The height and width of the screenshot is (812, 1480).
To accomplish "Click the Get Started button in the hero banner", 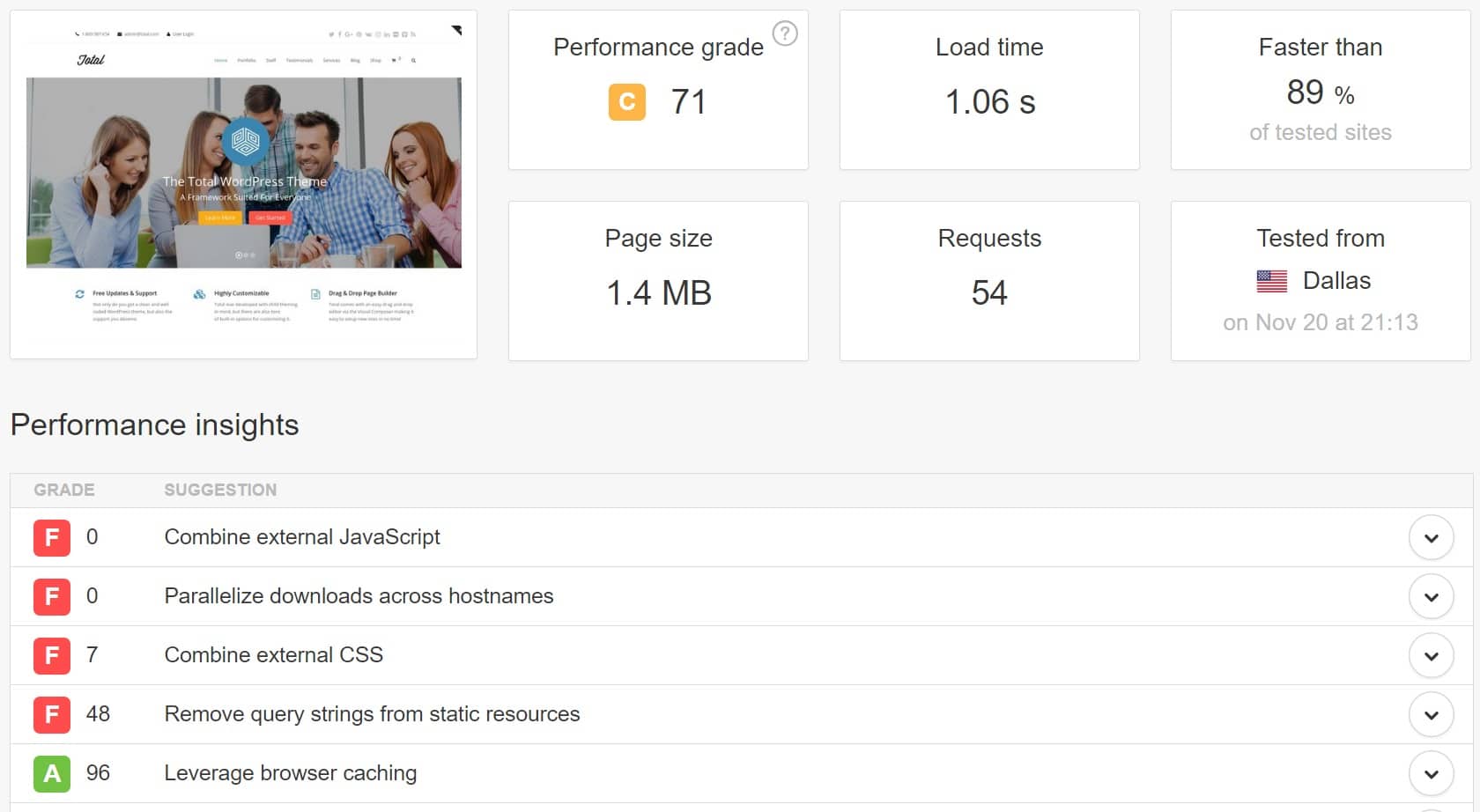I will pyautogui.click(x=271, y=218).
